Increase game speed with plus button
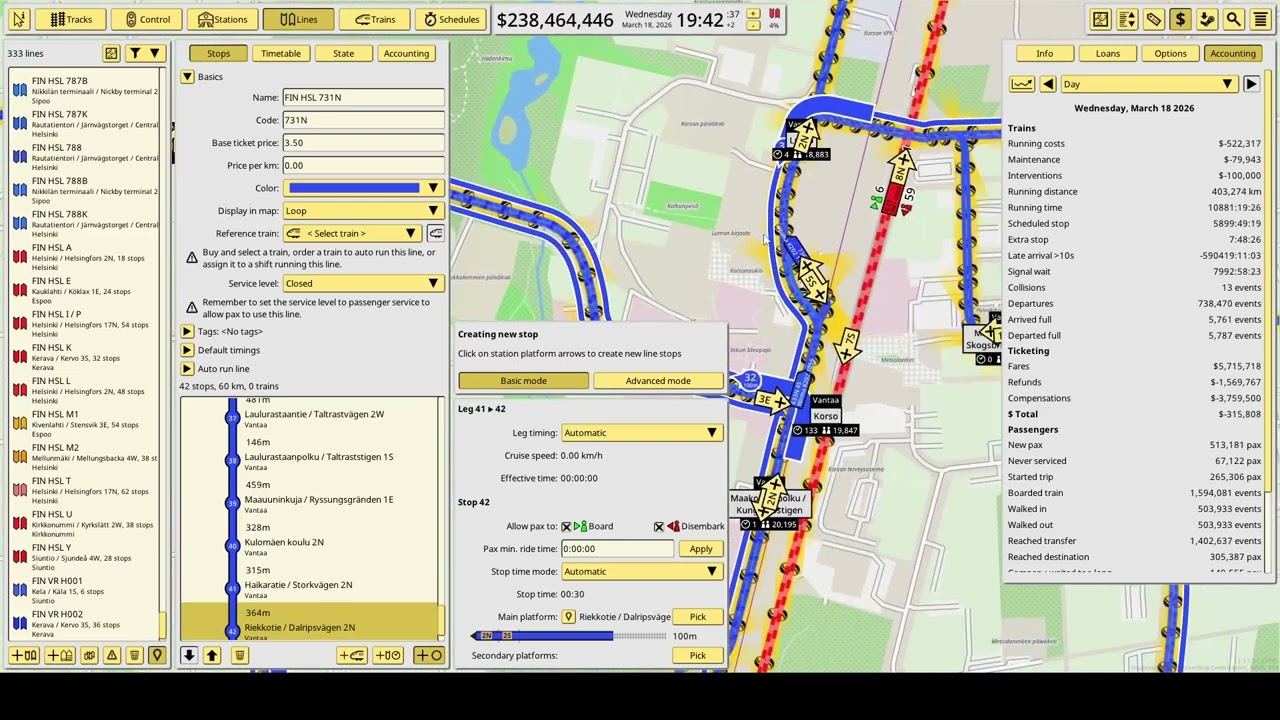Image resolution: width=1280 pixels, height=720 pixels. (x=753, y=13)
